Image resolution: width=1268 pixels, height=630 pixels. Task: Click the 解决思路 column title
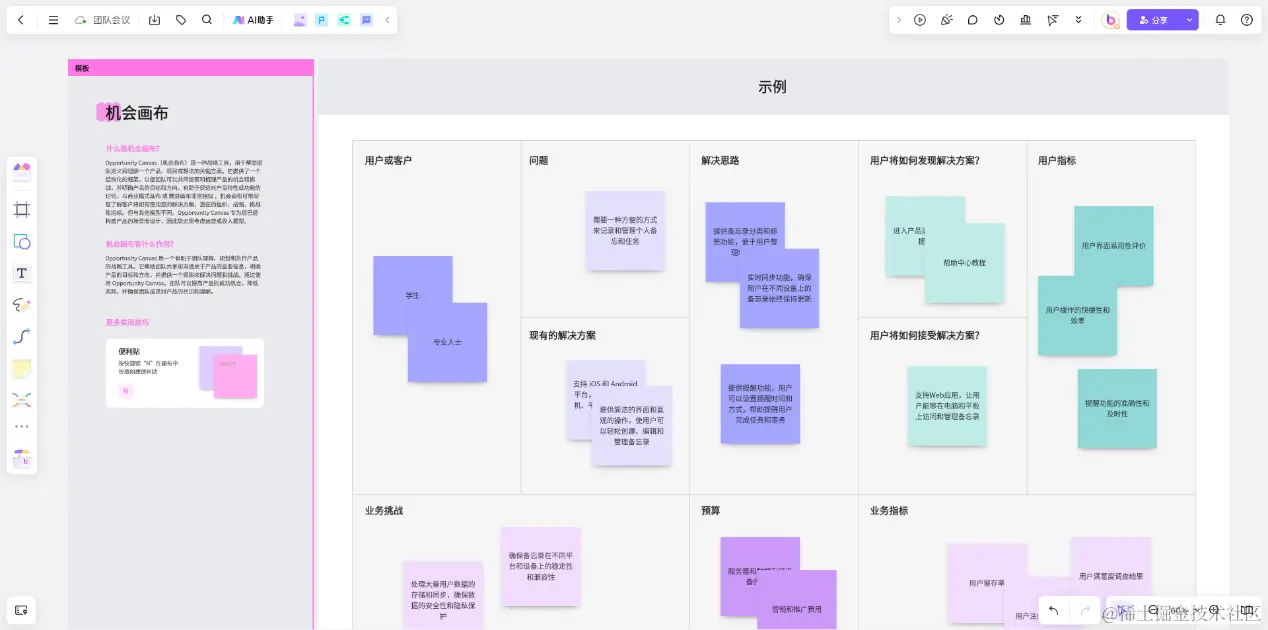(720, 160)
